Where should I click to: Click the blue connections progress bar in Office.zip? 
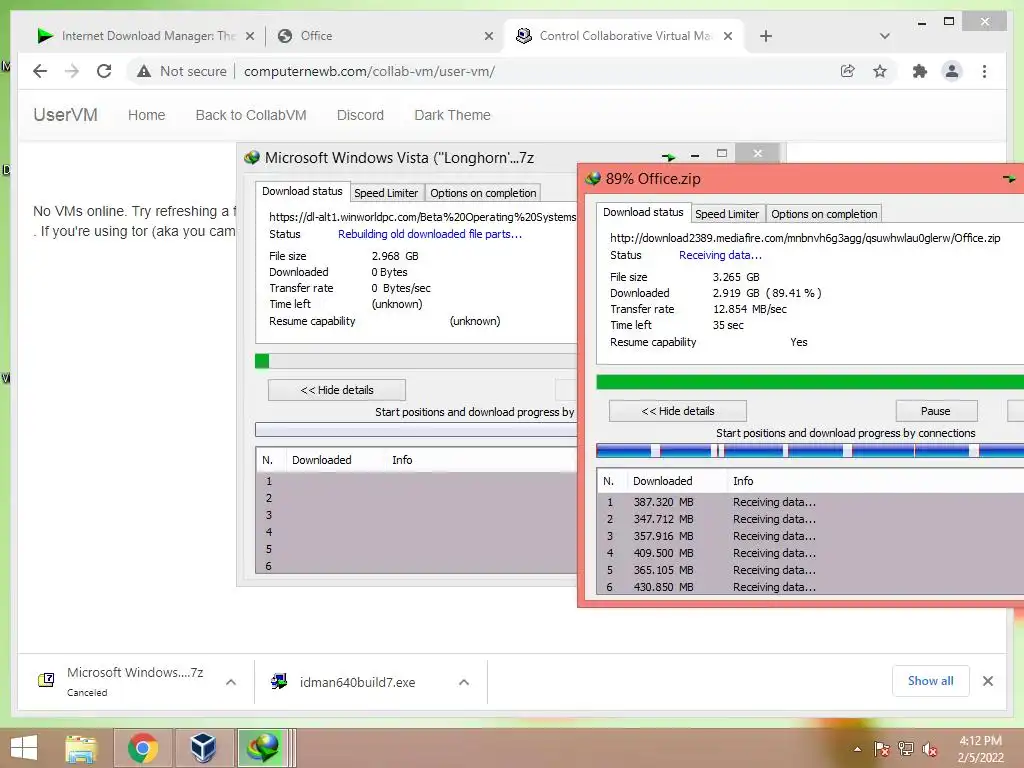coord(810,450)
